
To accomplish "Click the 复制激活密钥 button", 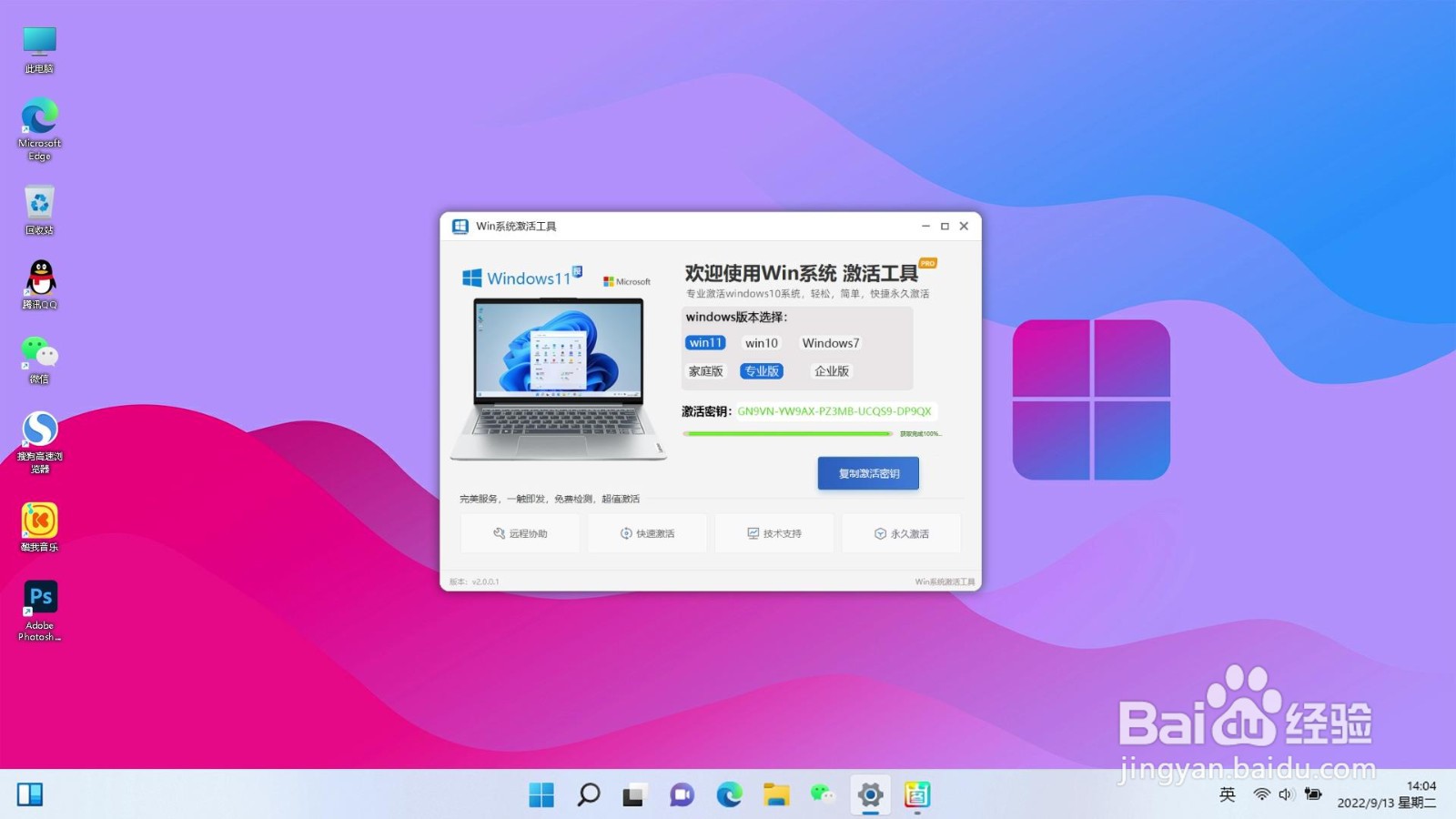I will (x=868, y=473).
